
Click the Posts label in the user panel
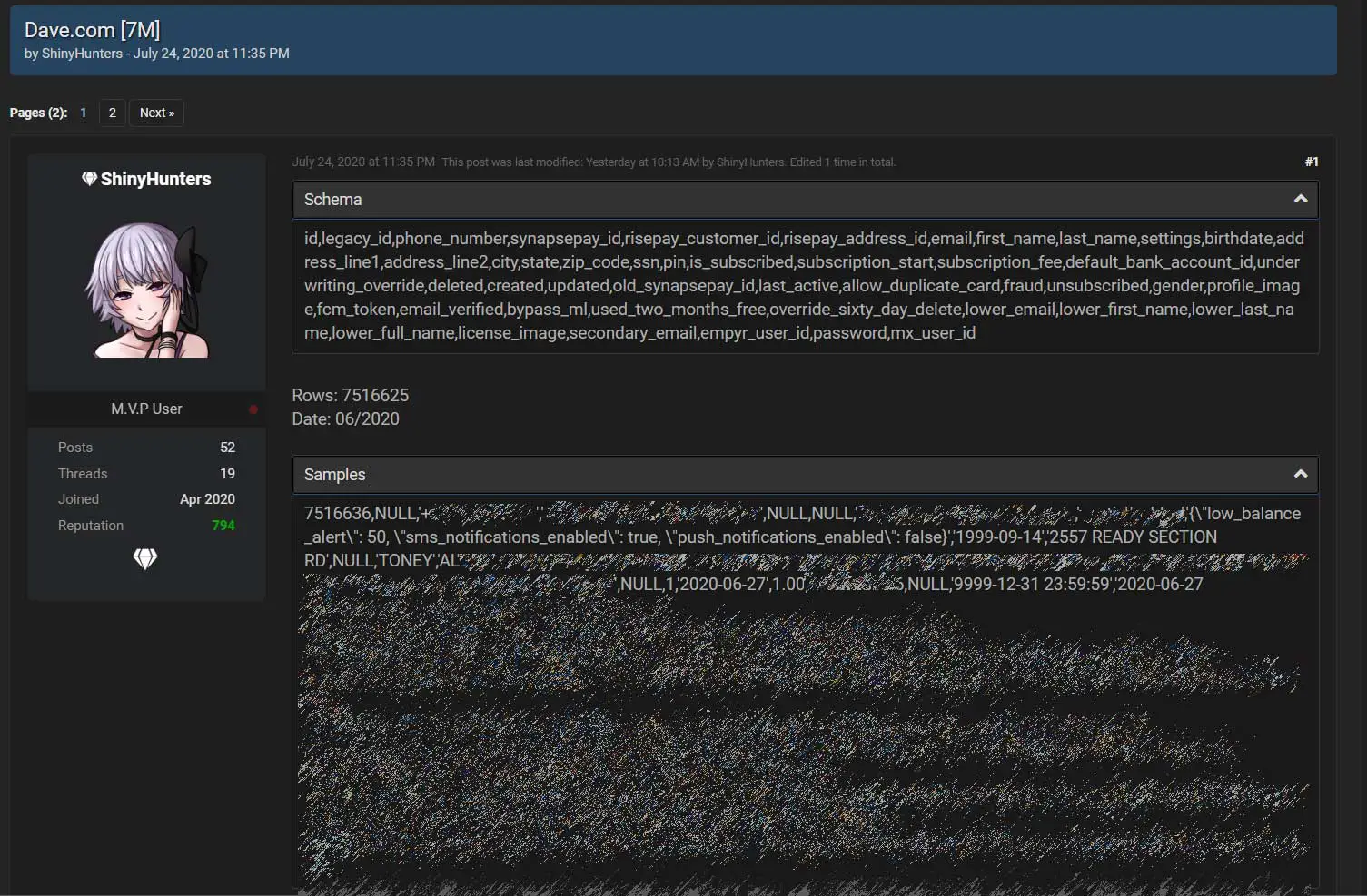75,448
